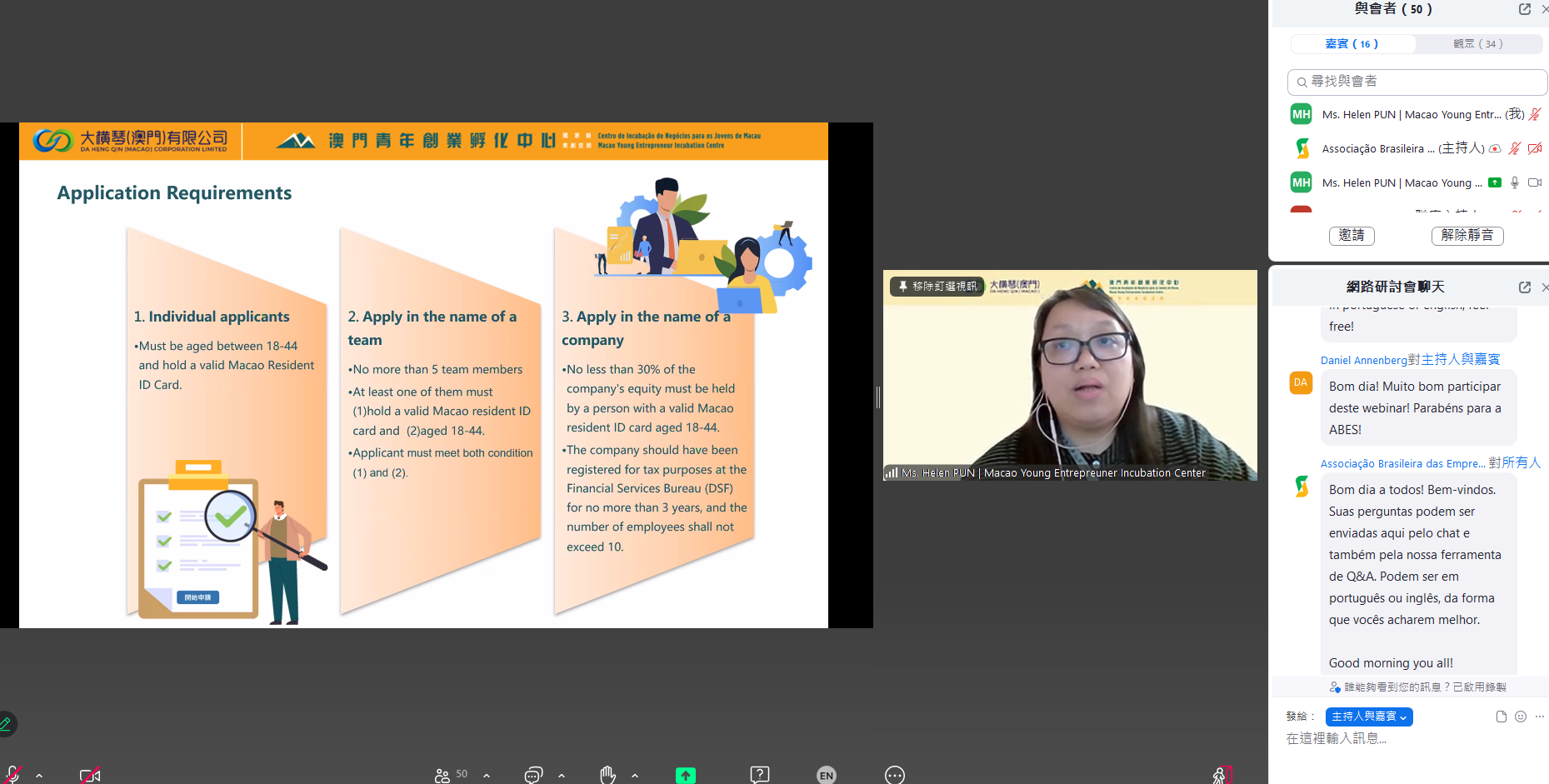Viewport: 1549px width, 784px height.
Task: Click 2. Apply in the name of a team
Action: tap(432, 328)
